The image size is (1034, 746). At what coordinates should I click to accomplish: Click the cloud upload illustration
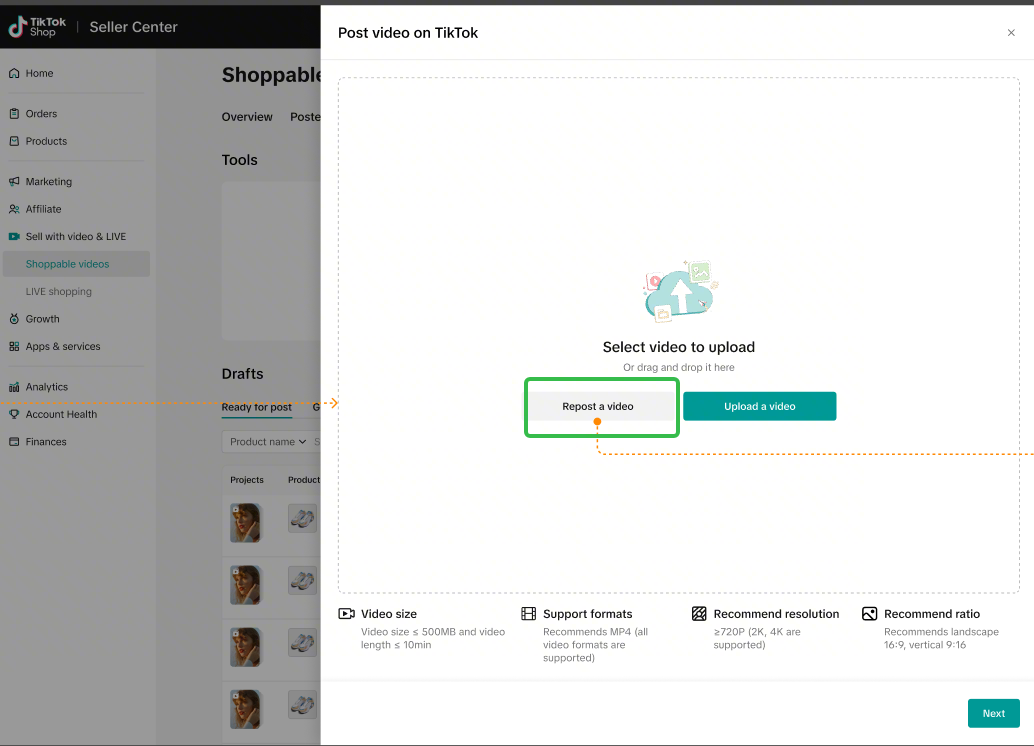pyautogui.click(x=679, y=293)
